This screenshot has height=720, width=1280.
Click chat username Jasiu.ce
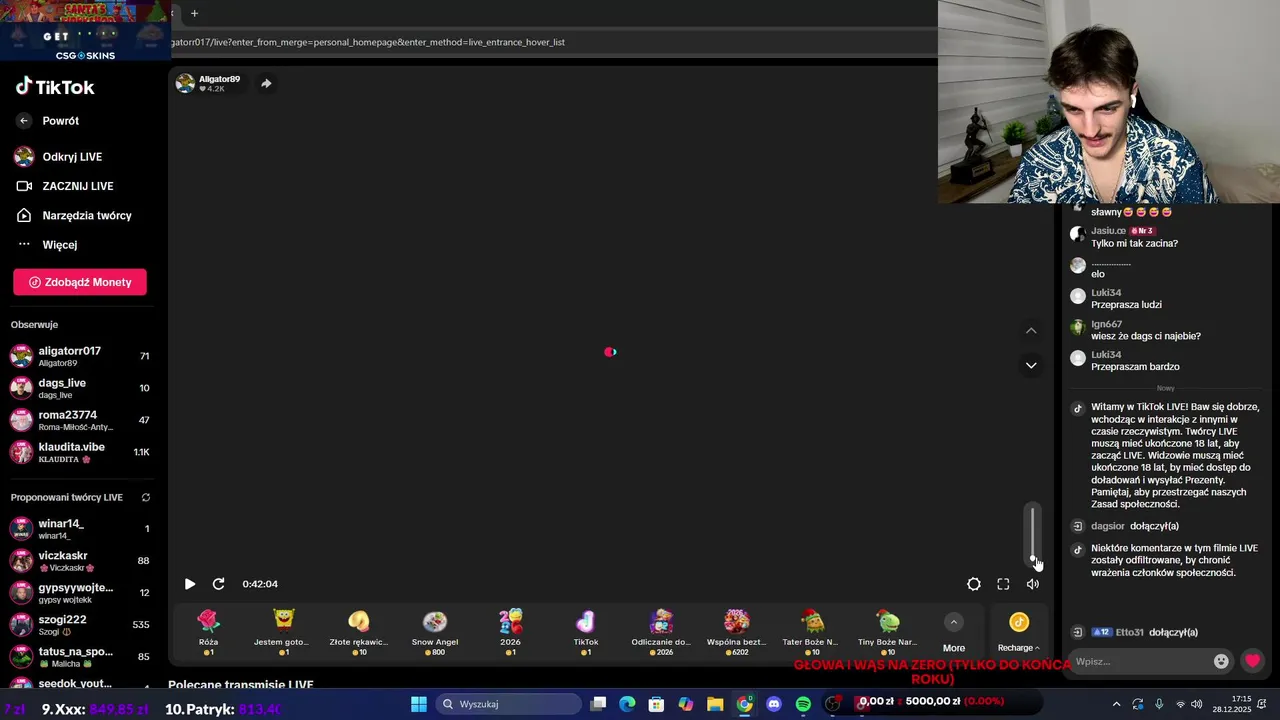[1108, 231]
